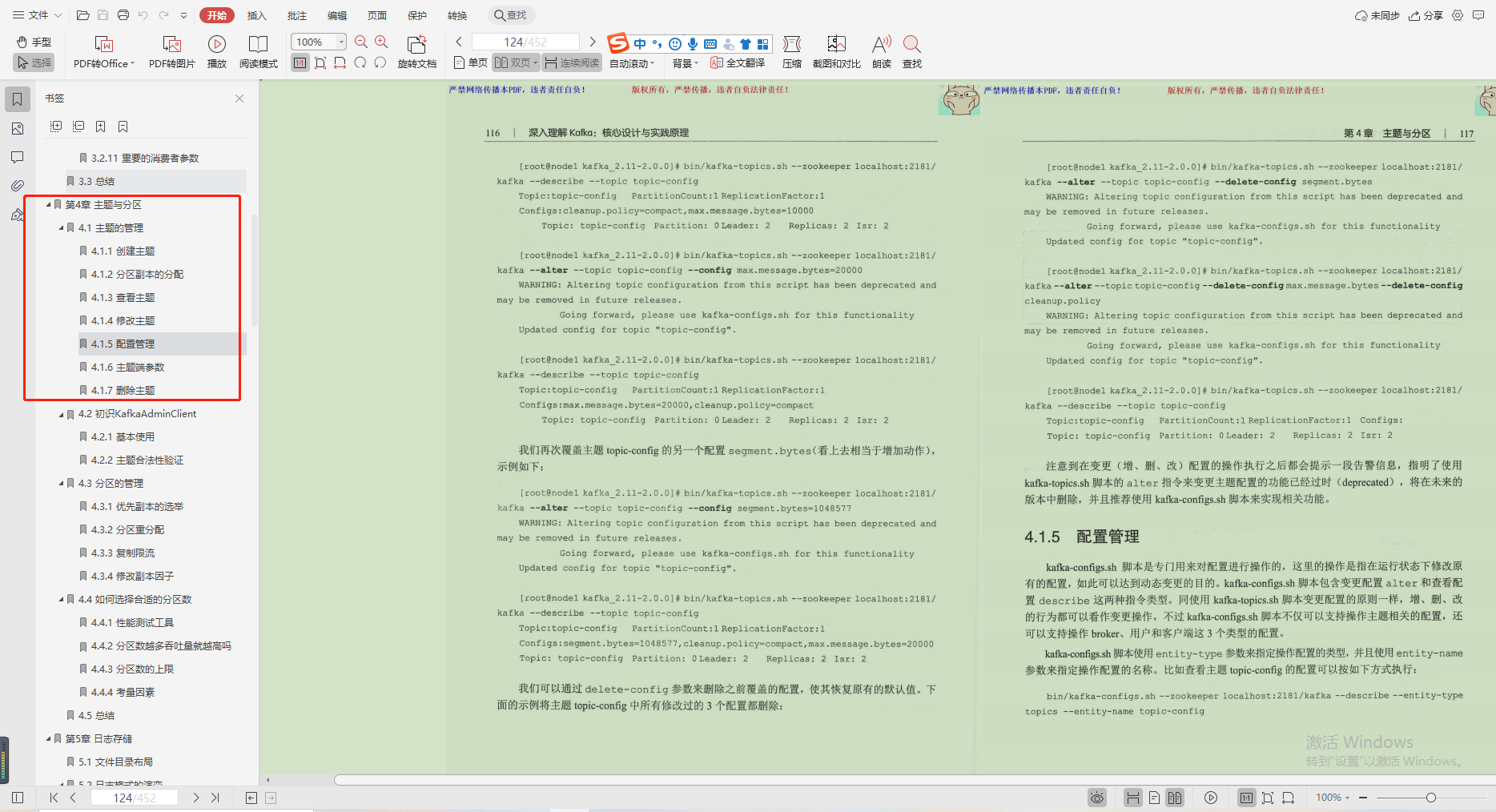Rotate page counterclockwise icon

point(360,62)
